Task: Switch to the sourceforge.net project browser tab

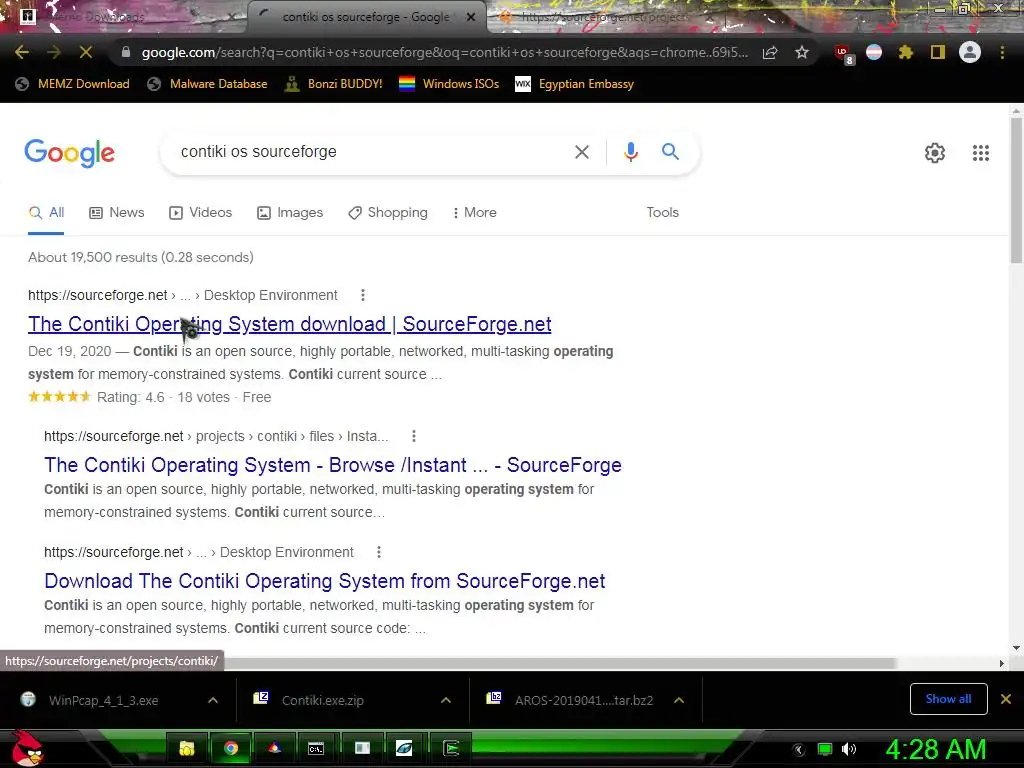Action: [604, 17]
